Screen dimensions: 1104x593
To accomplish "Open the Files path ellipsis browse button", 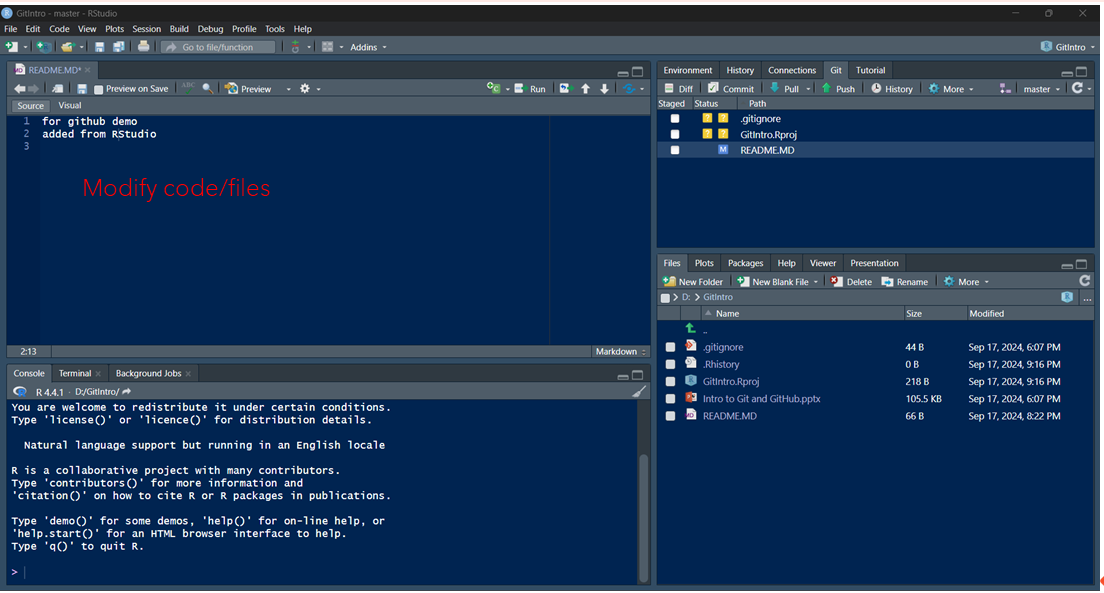I will 1087,299.
